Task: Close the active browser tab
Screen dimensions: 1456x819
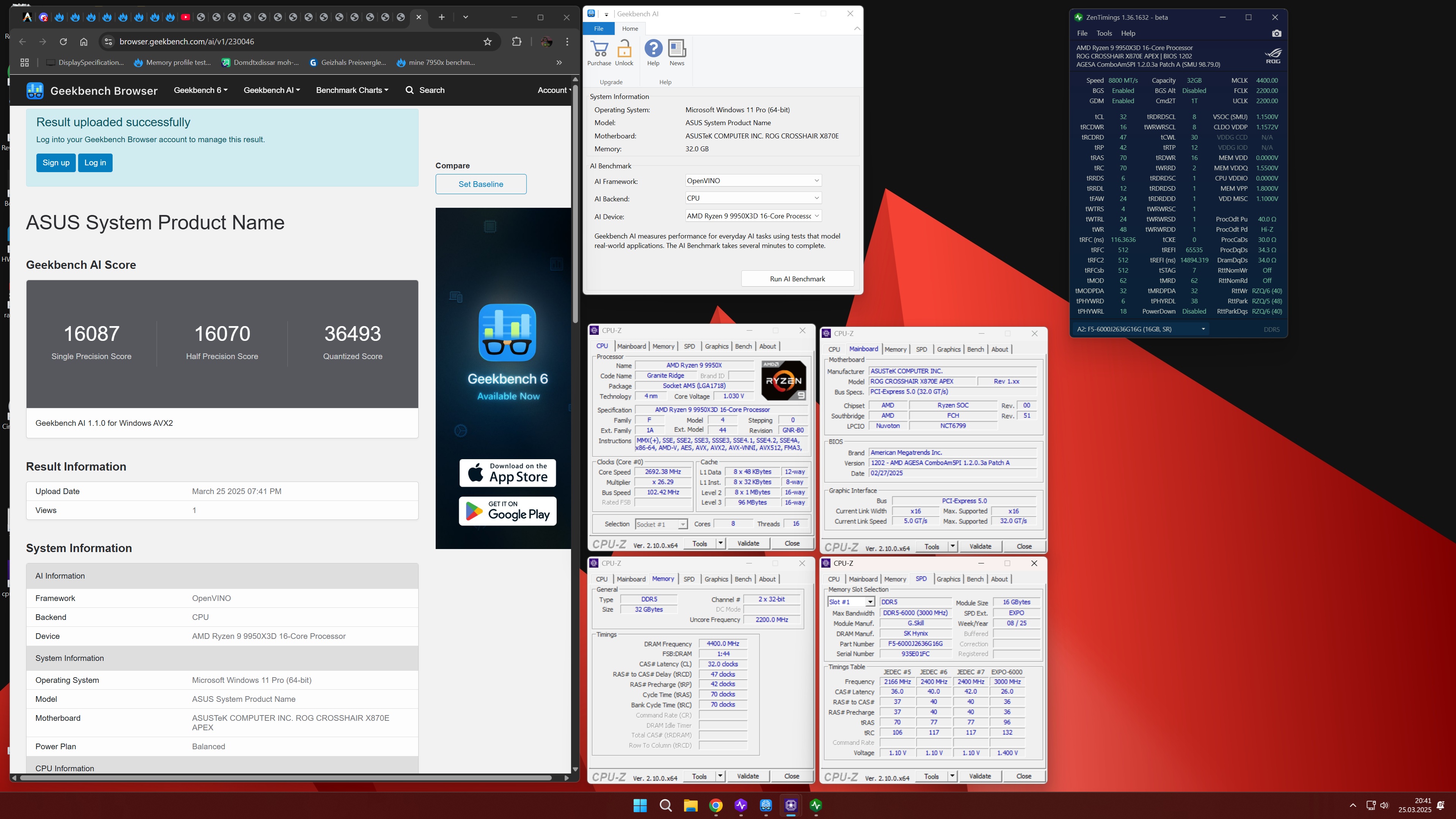Action: click(x=418, y=17)
